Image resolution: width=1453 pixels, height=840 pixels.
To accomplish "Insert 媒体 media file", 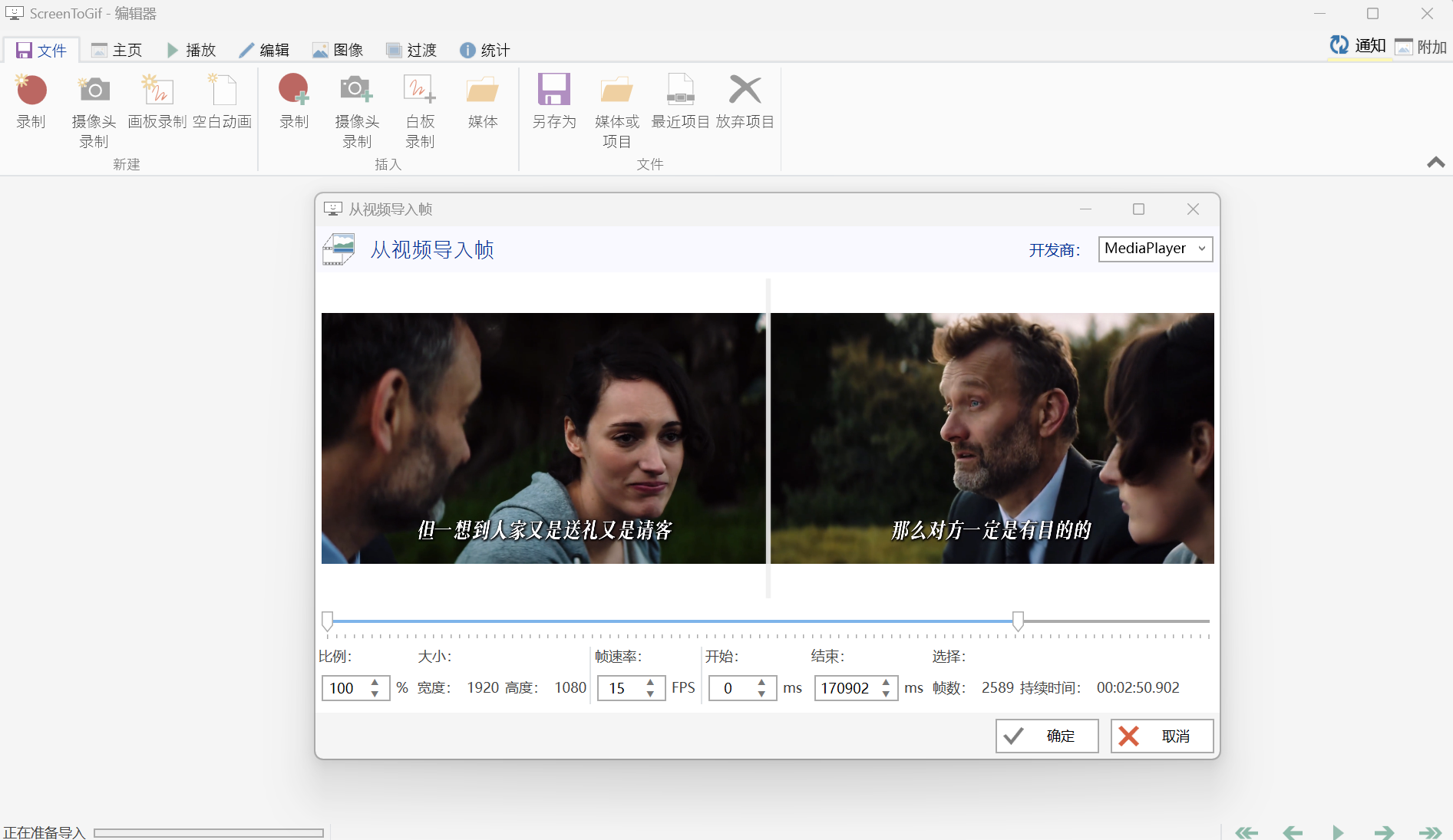I will (483, 101).
